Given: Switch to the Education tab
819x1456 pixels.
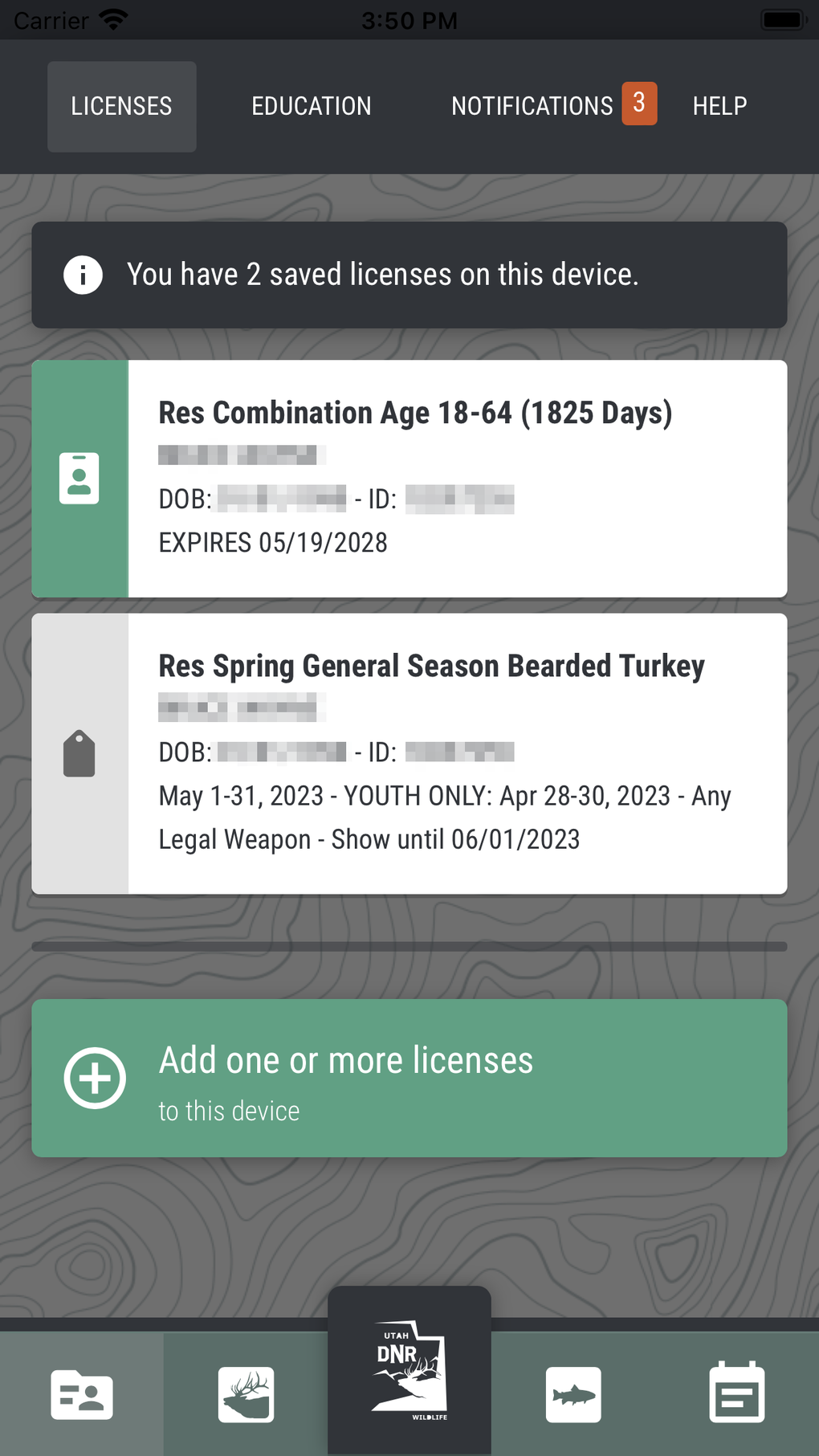Looking at the screenshot, I should click(312, 106).
